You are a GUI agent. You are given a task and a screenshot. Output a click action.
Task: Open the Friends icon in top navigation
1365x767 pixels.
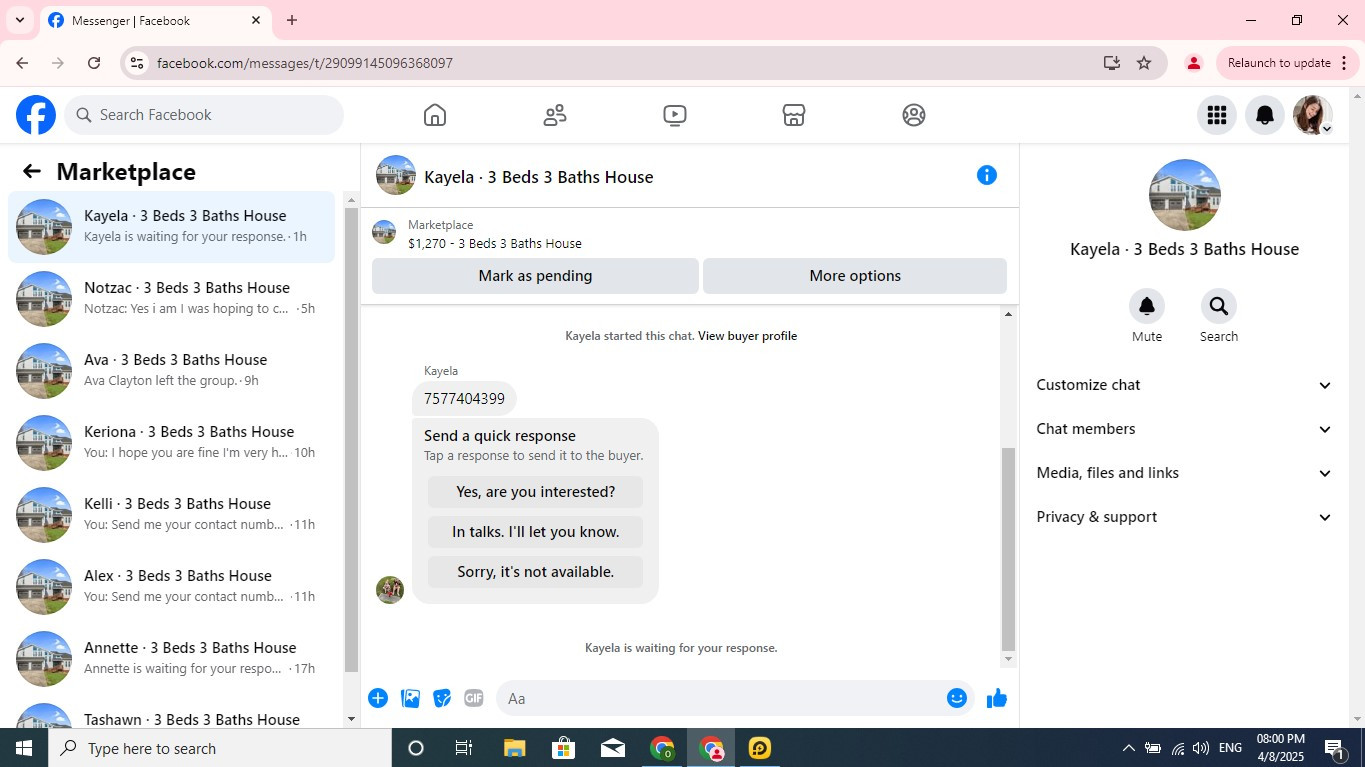(x=555, y=115)
